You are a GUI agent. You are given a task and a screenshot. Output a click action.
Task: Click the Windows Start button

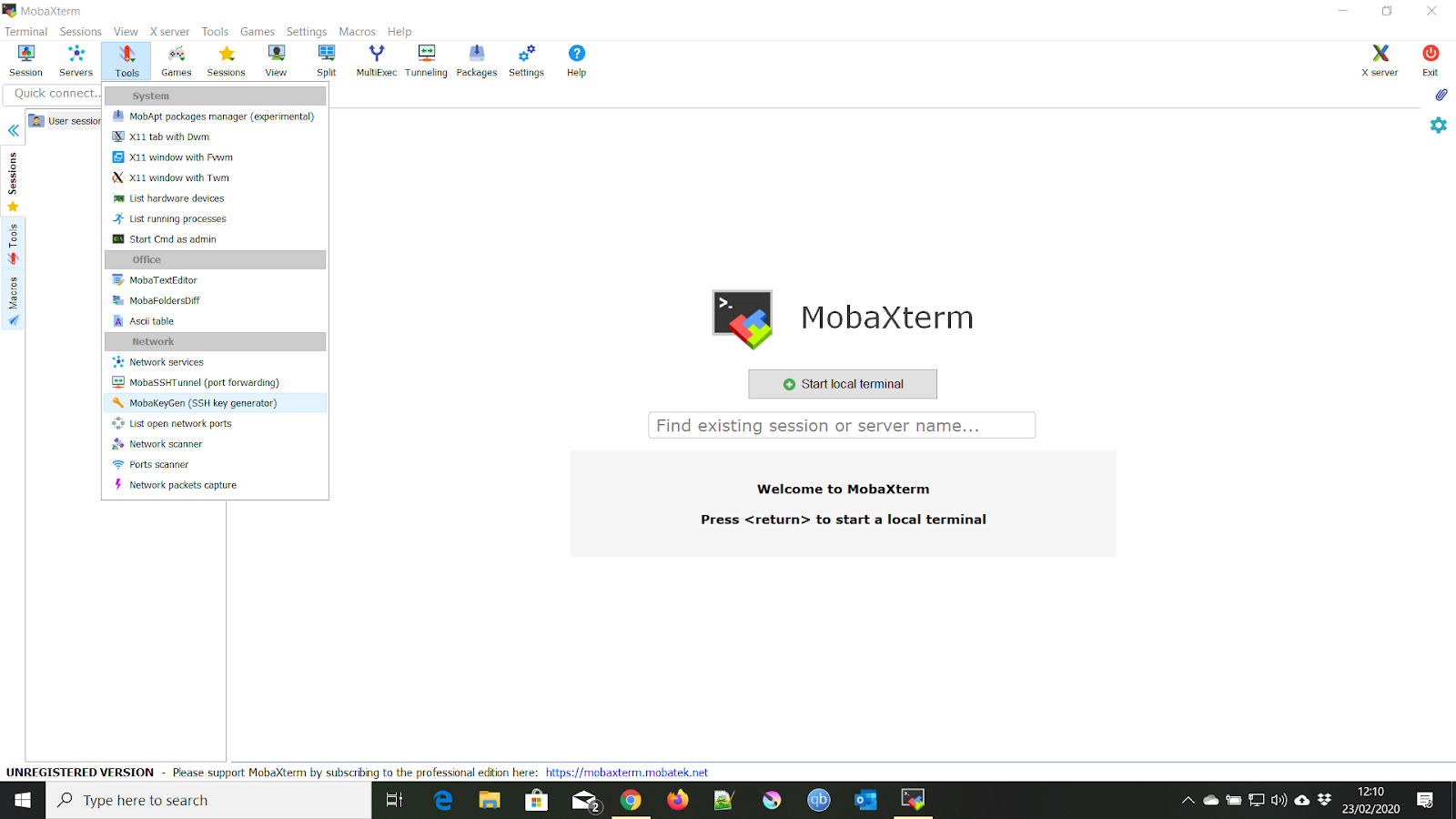coord(23,800)
